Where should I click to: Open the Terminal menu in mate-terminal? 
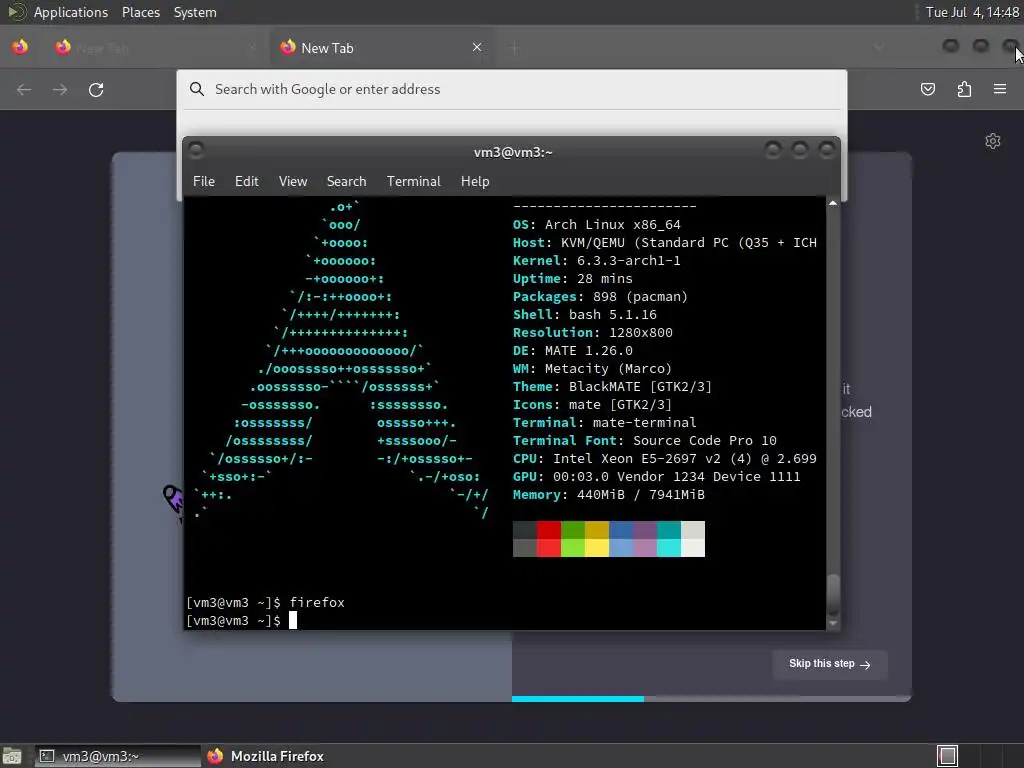tap(413, 182)
